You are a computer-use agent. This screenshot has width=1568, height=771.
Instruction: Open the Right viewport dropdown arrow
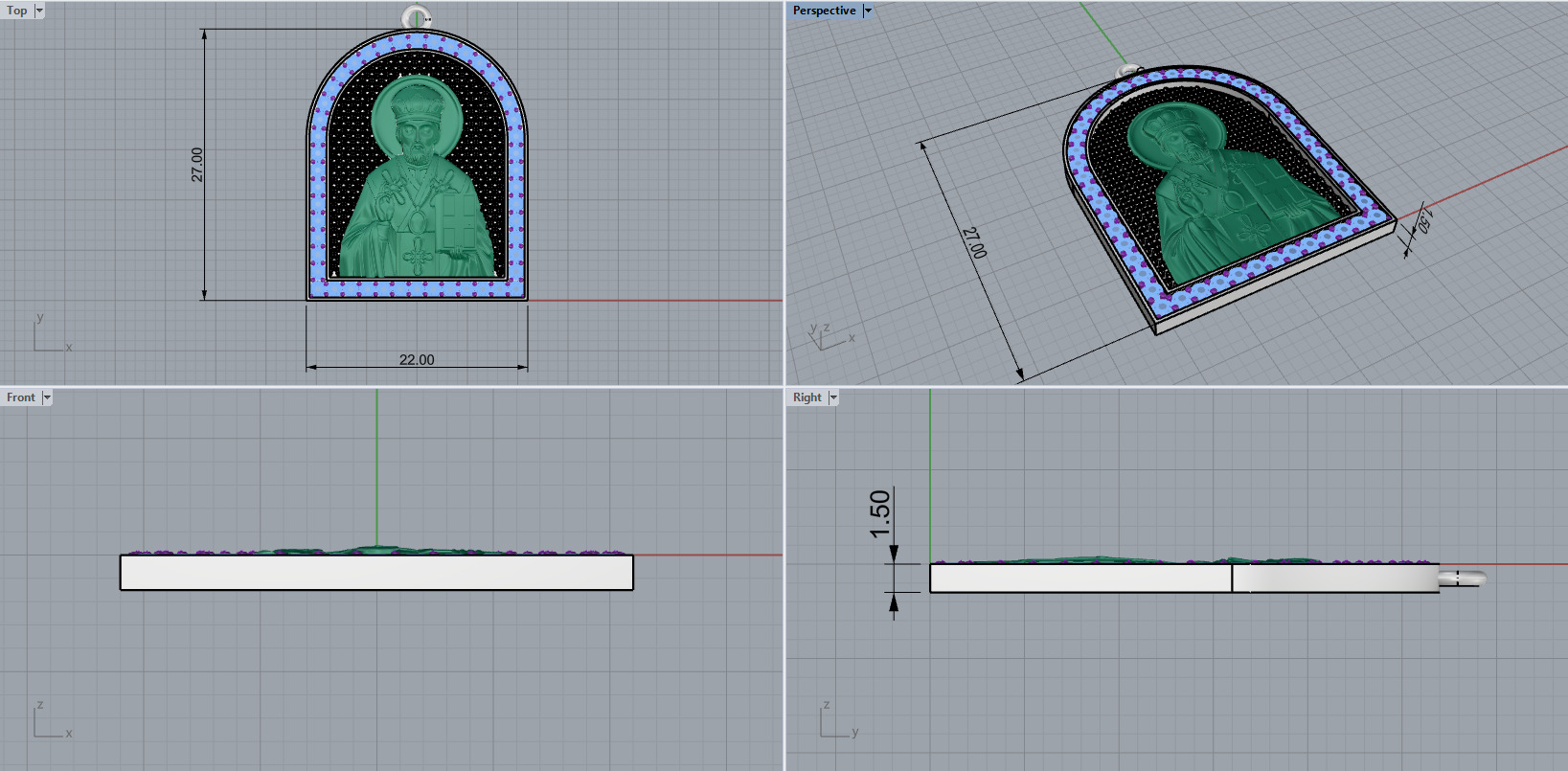(833, 397)
